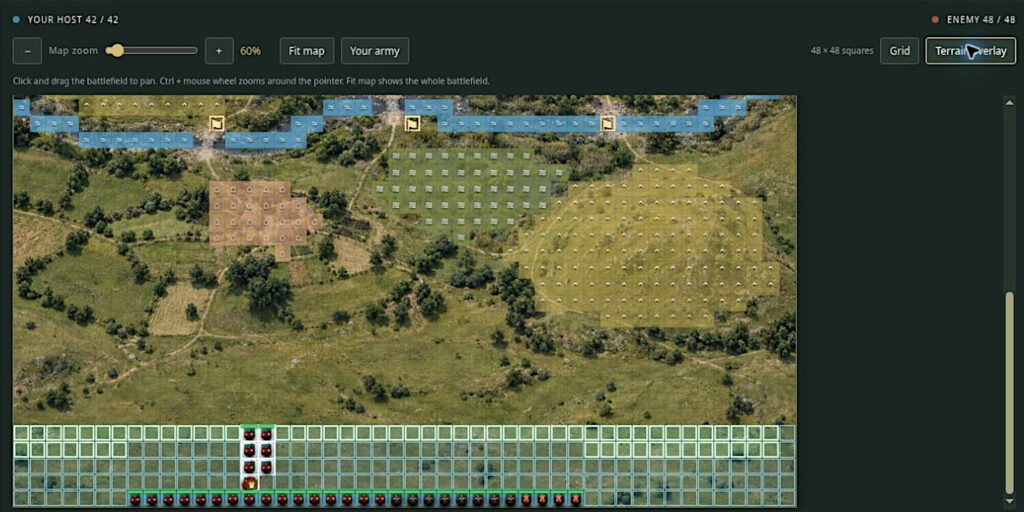The image size is (1024, 512).
Task: Click the 'ENEMY 48 / 48' counter
Action: click(981, 20)
